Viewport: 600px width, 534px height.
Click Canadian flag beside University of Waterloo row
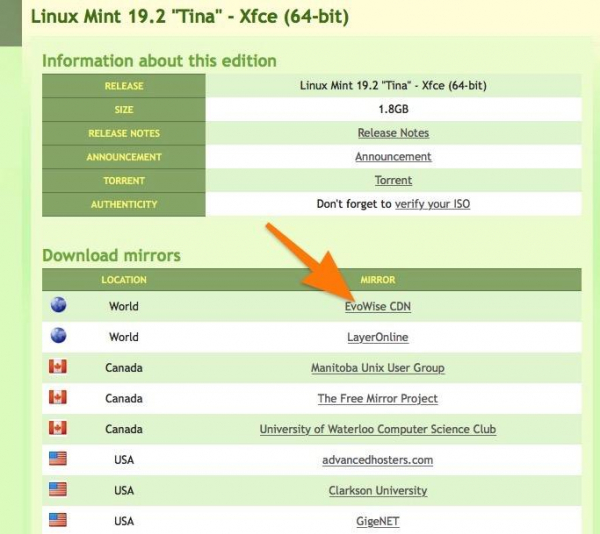[58, 428]
